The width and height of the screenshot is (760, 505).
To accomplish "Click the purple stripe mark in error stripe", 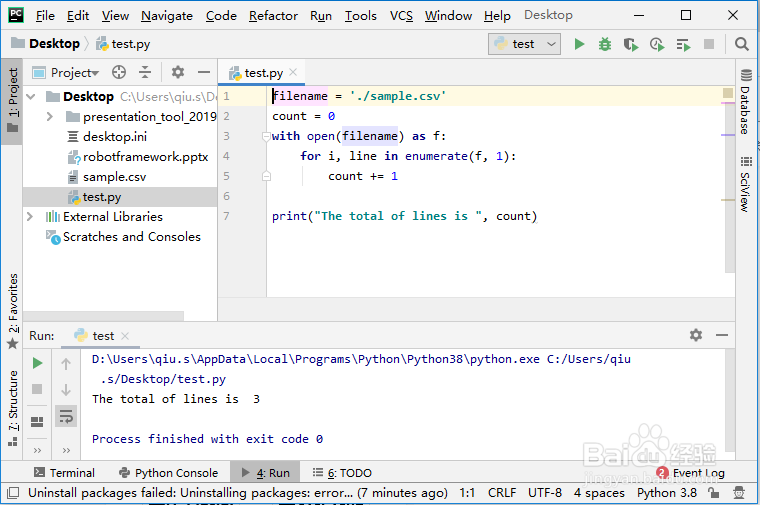I will point(728,135).
